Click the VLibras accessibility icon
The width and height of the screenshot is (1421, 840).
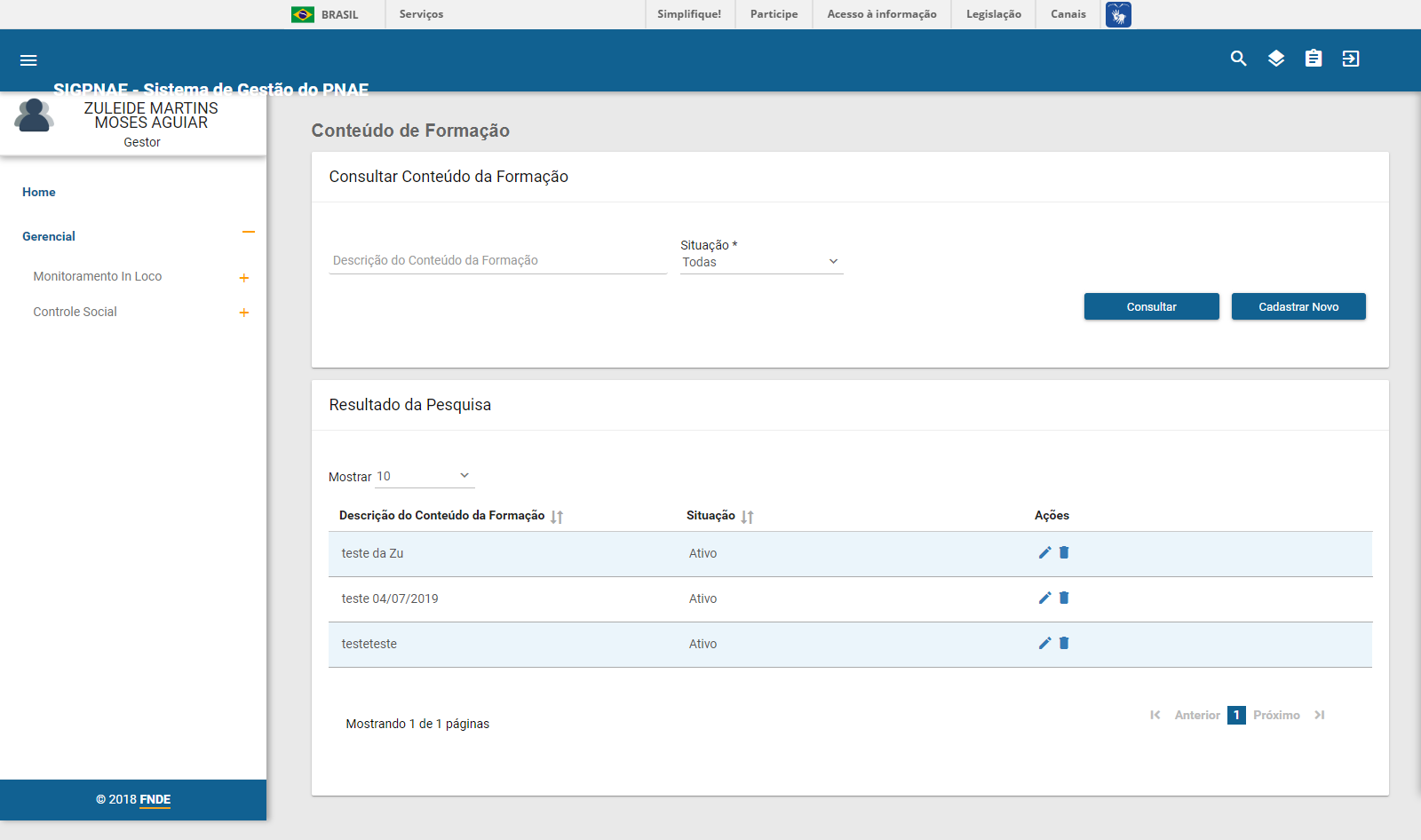1118,14
